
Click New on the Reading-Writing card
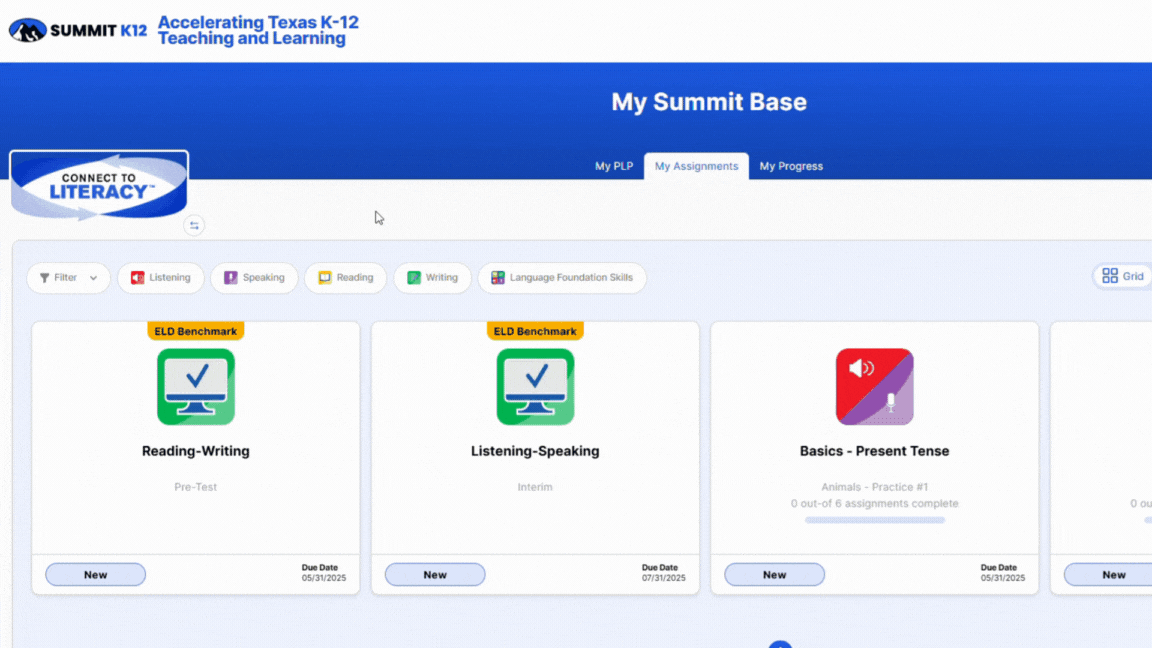[96, 575]
